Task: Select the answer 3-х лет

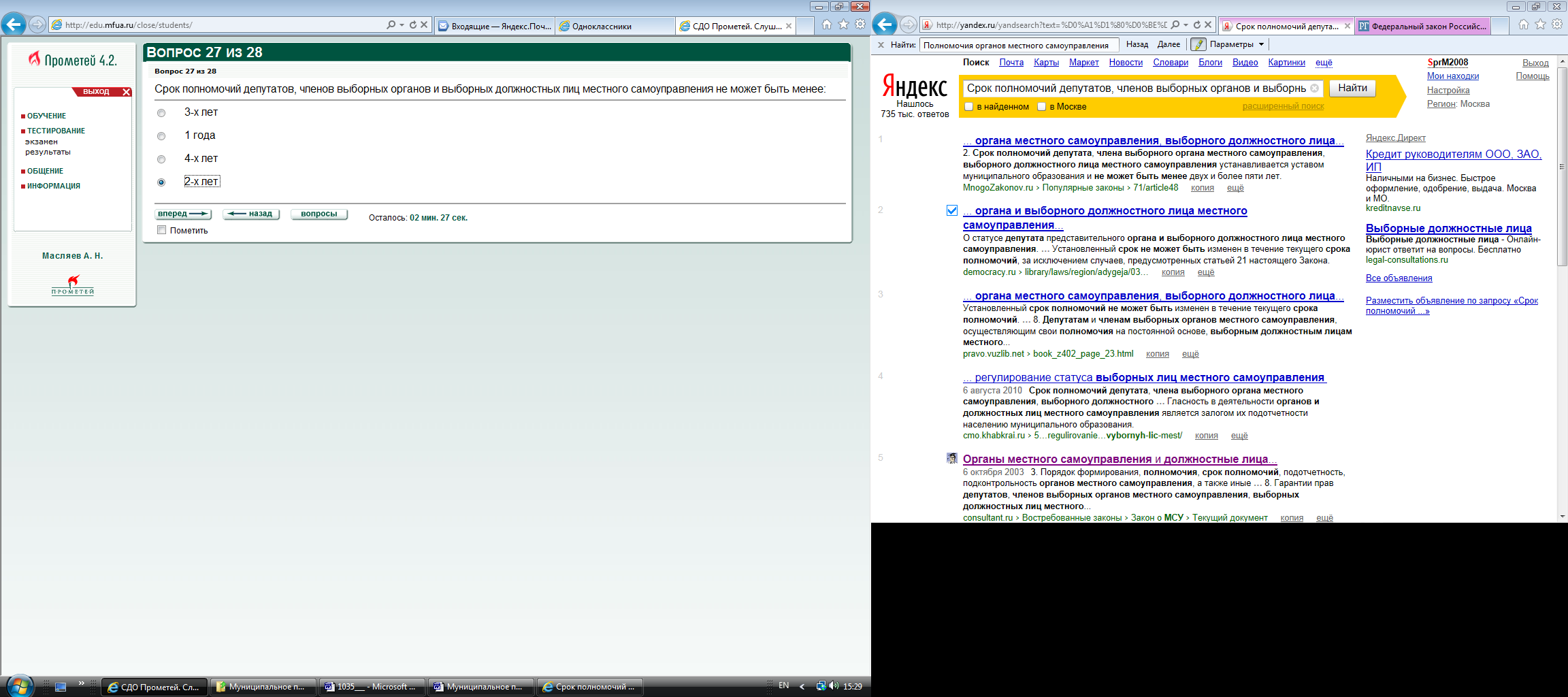Action: [x=161, y=113]
